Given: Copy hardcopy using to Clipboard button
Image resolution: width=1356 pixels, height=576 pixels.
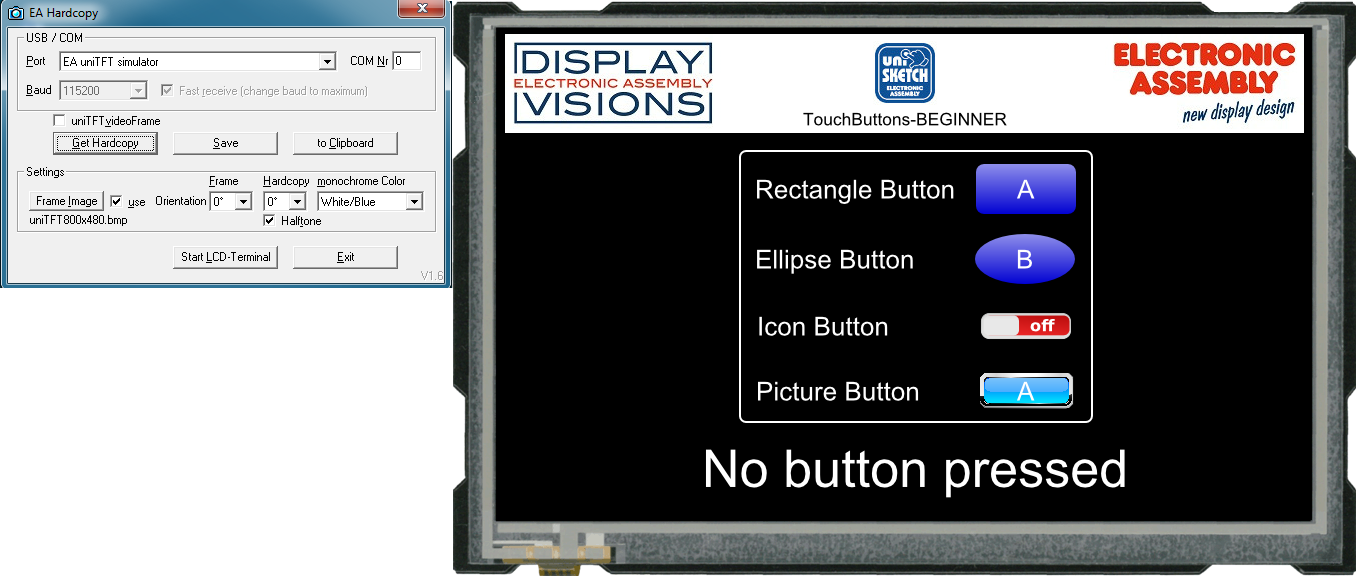Looking at the screenshot, I should [345, 143].
